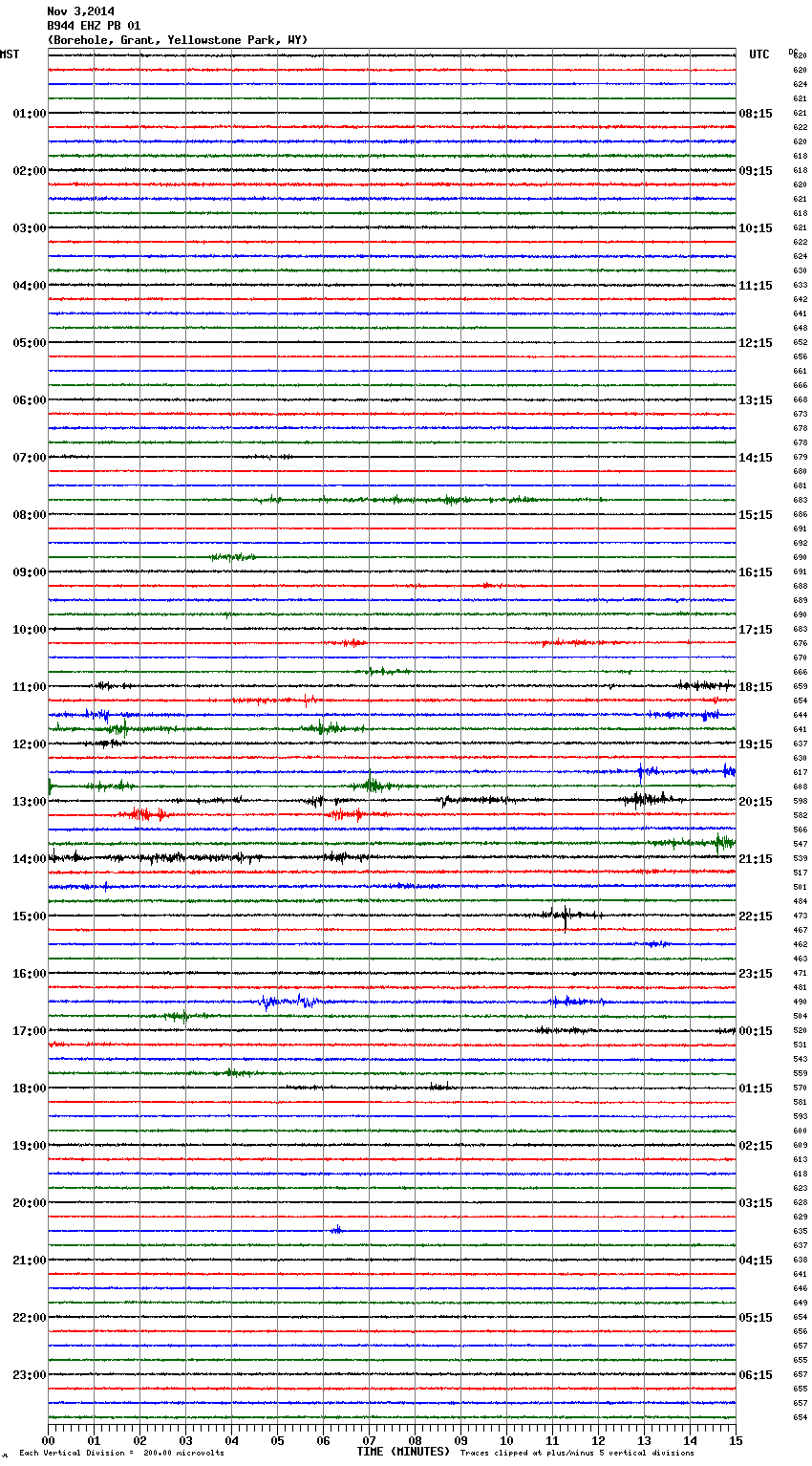This screenshot has height=1466, width=812.
Task: Click the seismic spike on the 15:00 black trace
Action: (x=565, y=916)
